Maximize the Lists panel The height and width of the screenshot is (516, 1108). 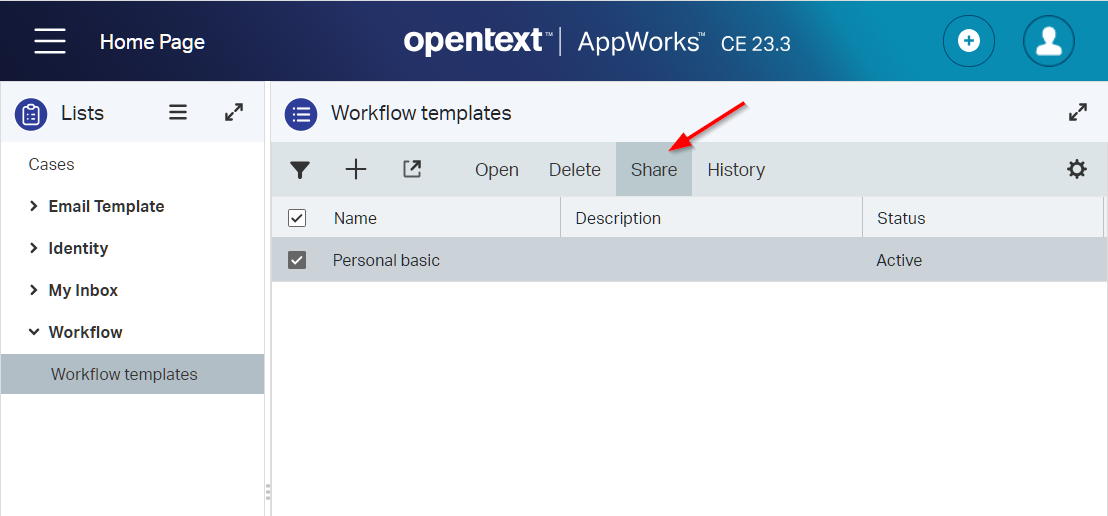(x=234, y=113)
